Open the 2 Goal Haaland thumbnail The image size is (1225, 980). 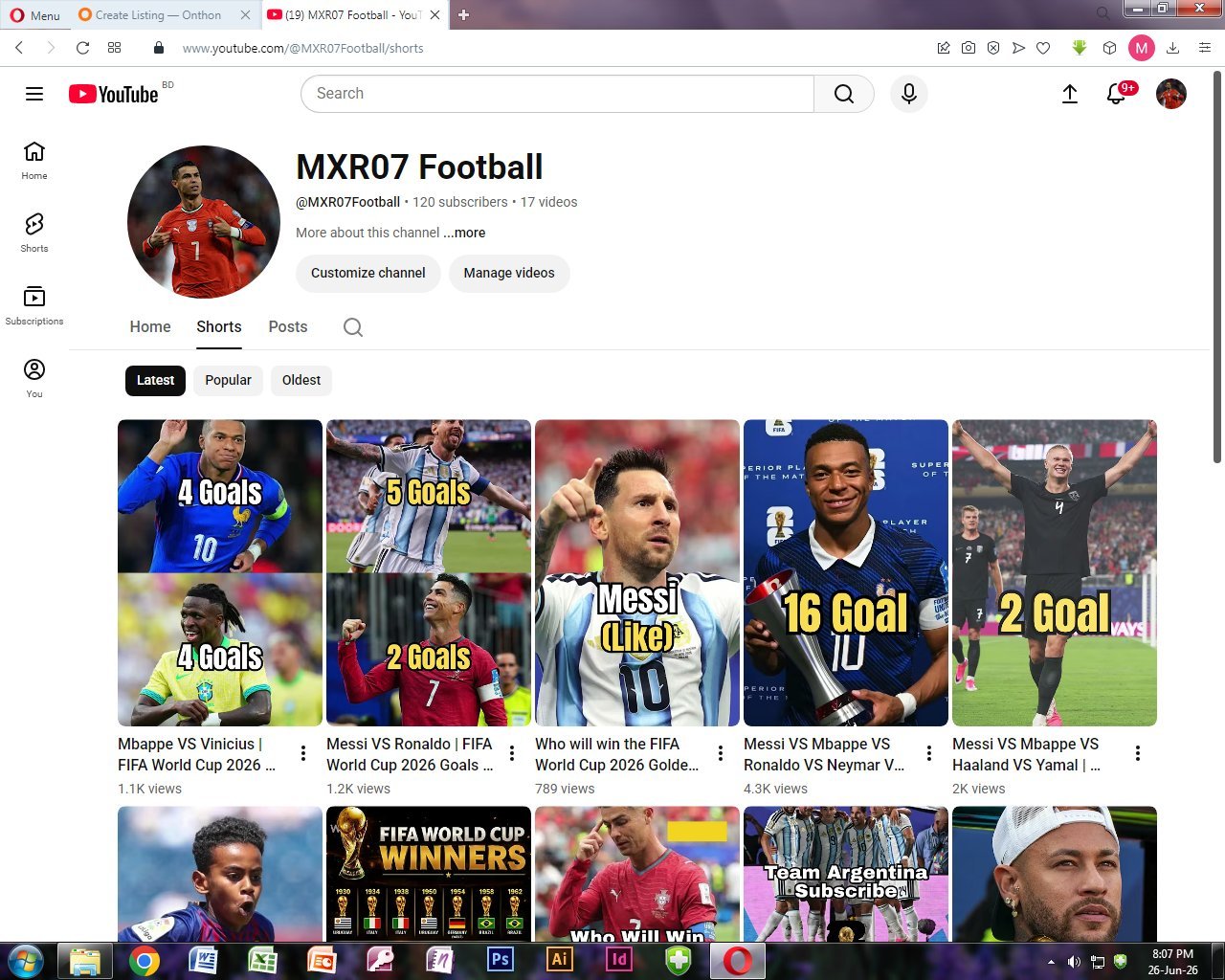pos(1055,572)
